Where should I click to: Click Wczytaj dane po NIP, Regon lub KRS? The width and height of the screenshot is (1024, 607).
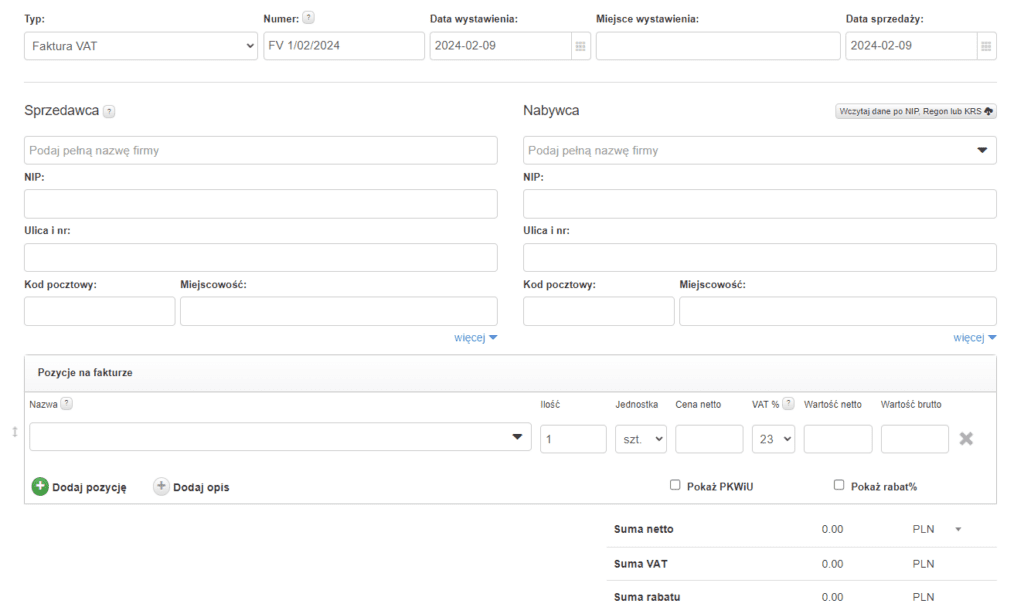915,111
